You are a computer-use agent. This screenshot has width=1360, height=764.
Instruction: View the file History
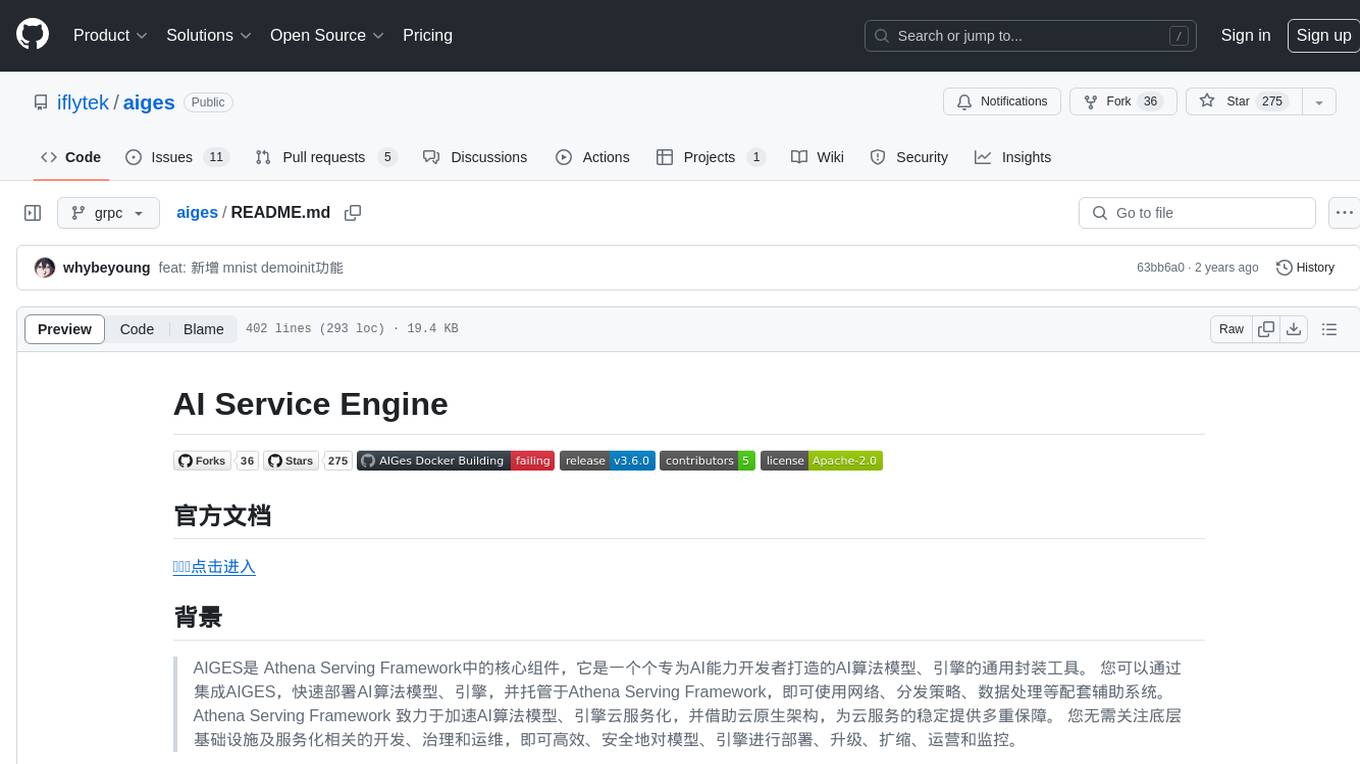pyautogui.click(x=1305, y=268)
